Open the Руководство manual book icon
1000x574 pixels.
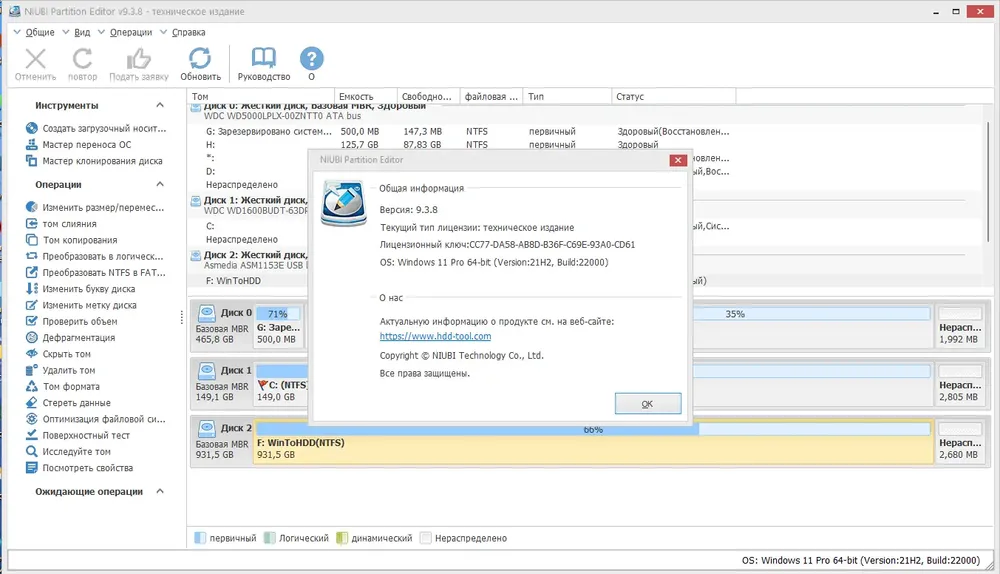[263, 58]
